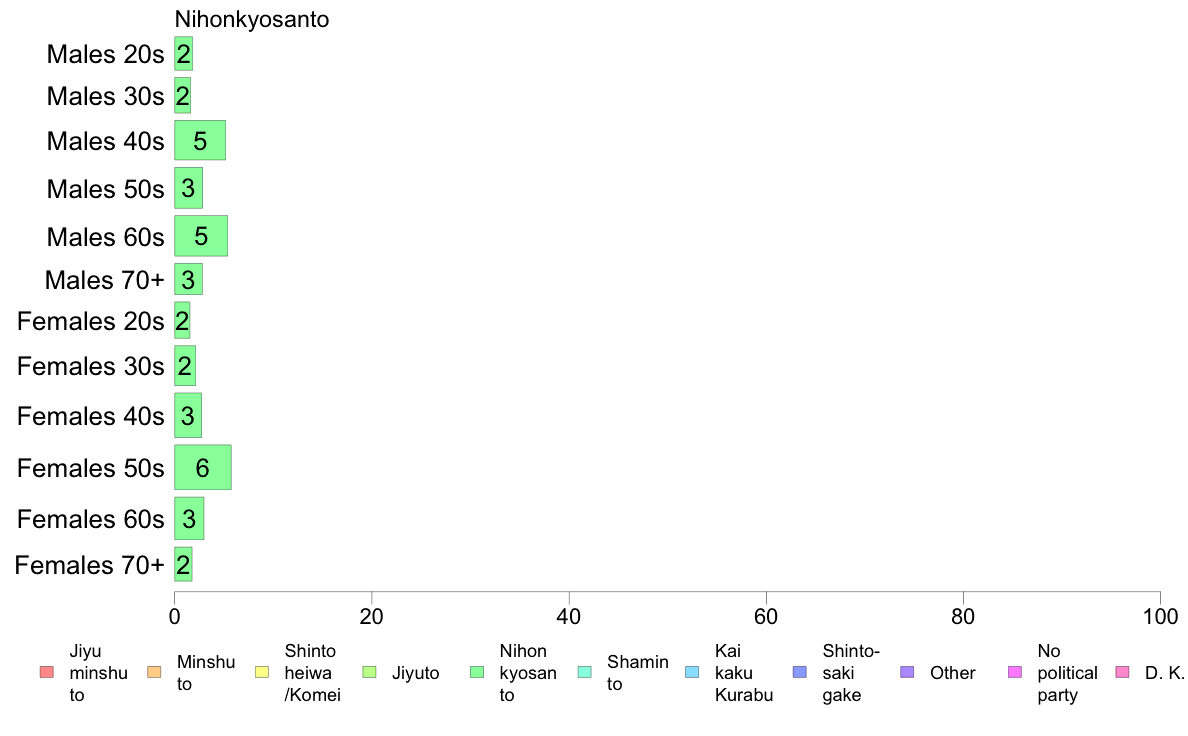Click the D. K. legend swatch
1188x736 pixels.
coord(1123,672)
